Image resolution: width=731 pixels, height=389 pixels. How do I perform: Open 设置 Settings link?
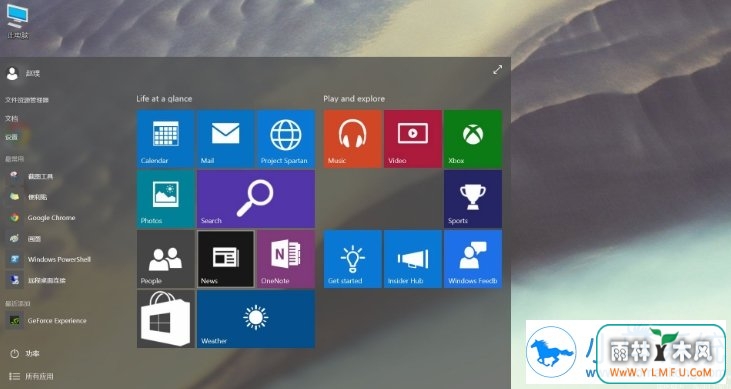12,137
